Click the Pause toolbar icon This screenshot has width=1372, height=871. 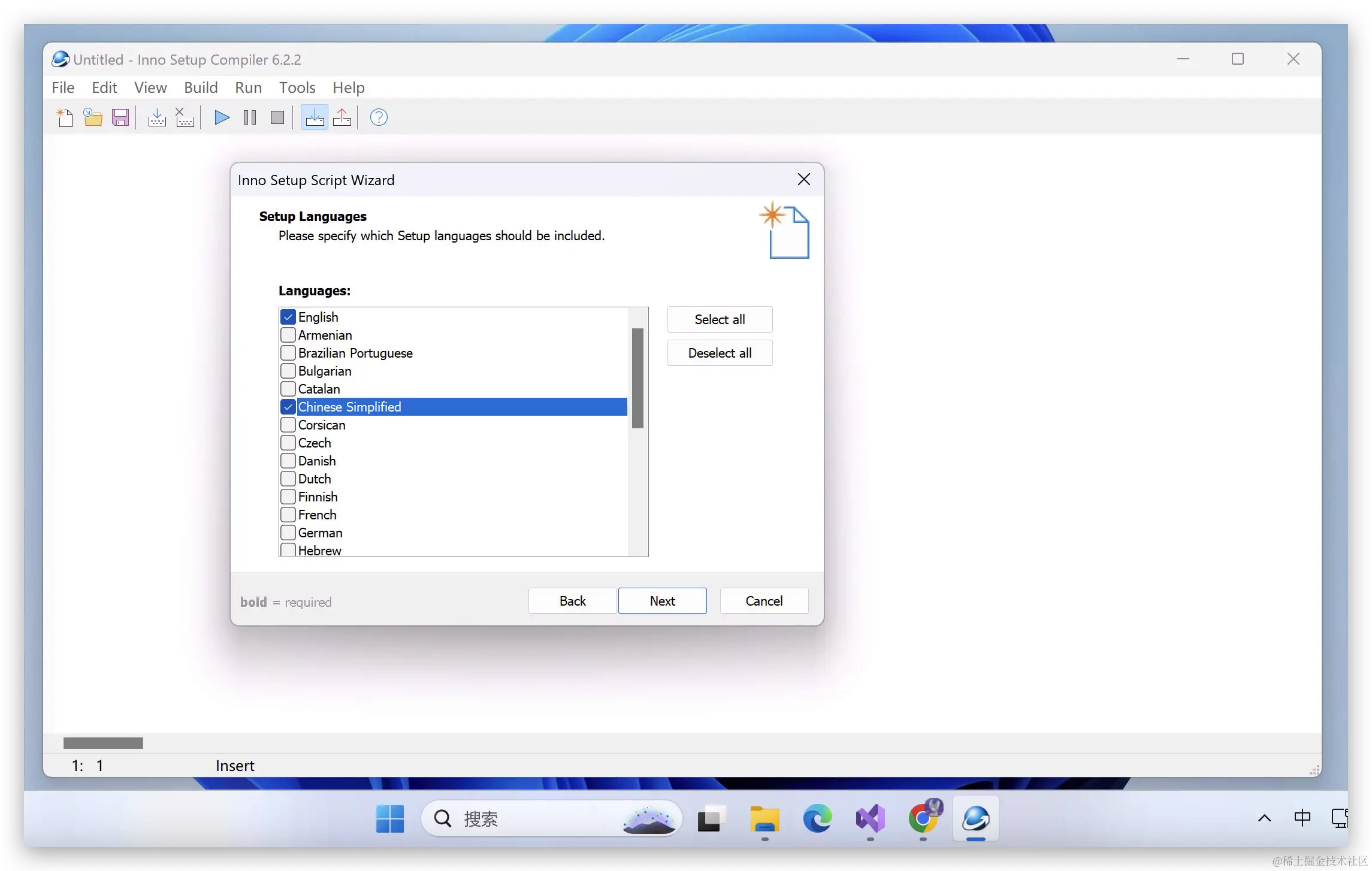pos(250,117)
